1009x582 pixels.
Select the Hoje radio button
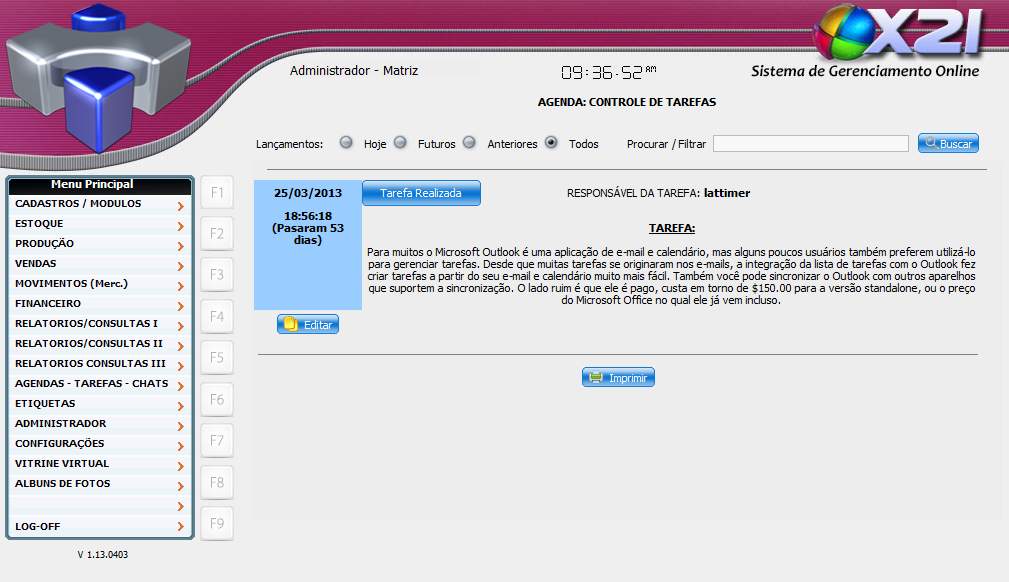pos(347,143)
